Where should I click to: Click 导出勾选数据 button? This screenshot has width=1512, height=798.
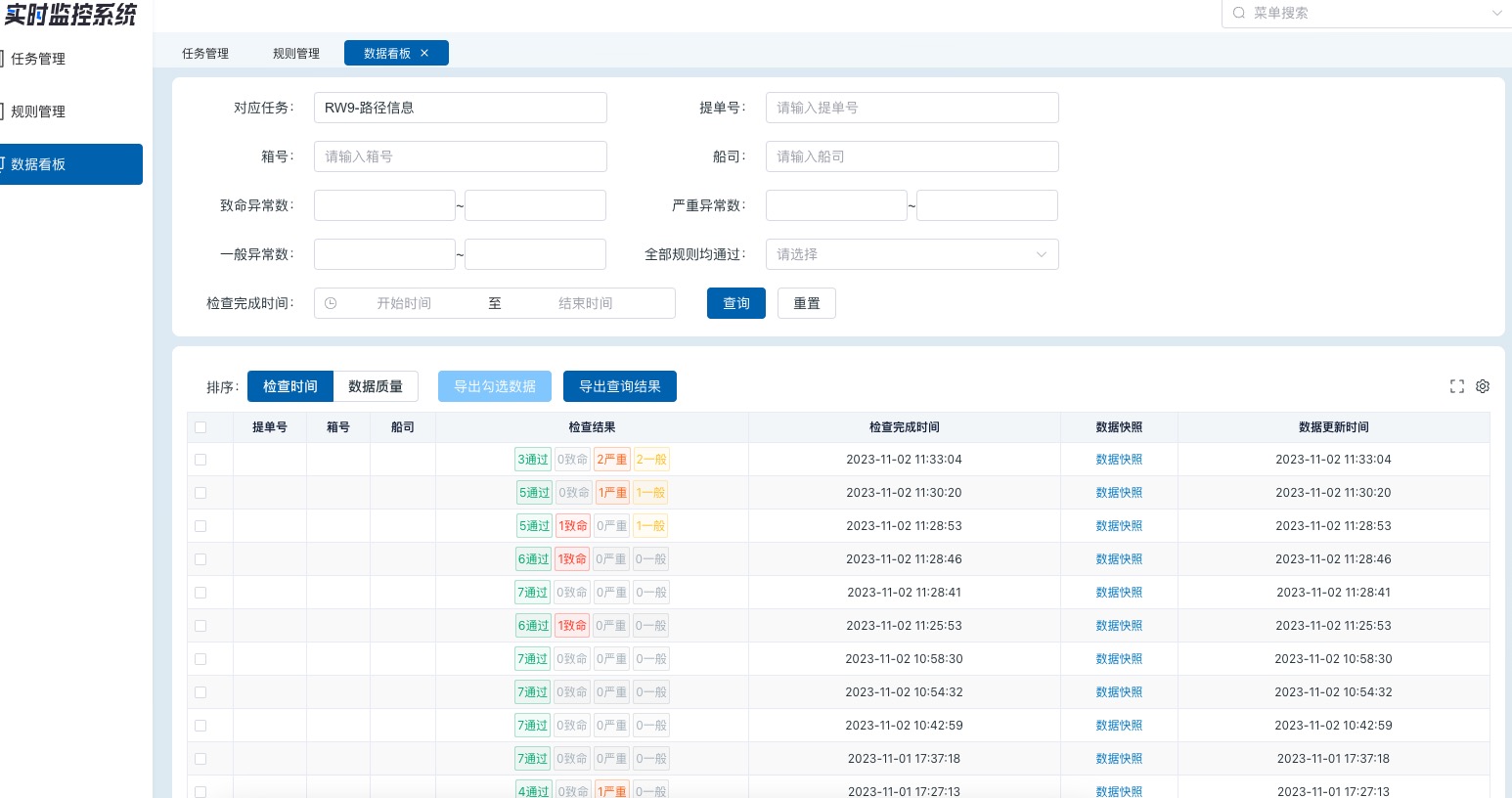[495, 386]
